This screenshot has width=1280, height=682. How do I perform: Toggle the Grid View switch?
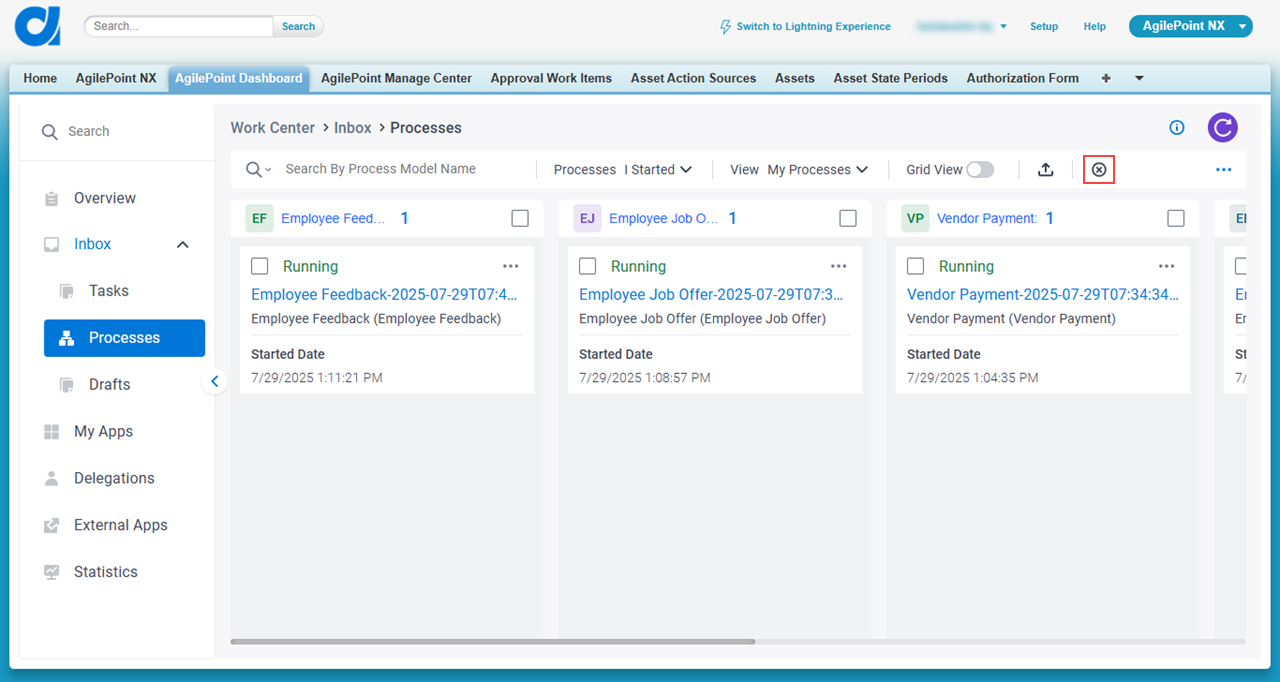[980, 170]
